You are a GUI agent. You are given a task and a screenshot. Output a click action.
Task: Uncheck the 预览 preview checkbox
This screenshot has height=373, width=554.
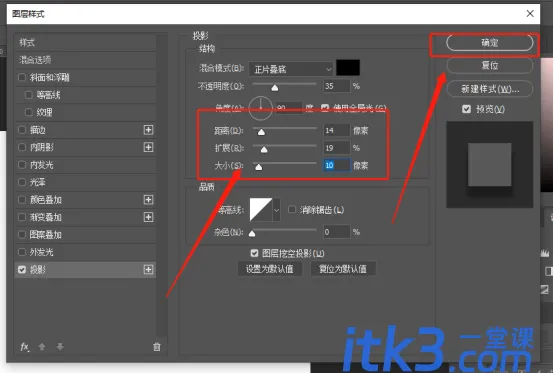(466, 109)
